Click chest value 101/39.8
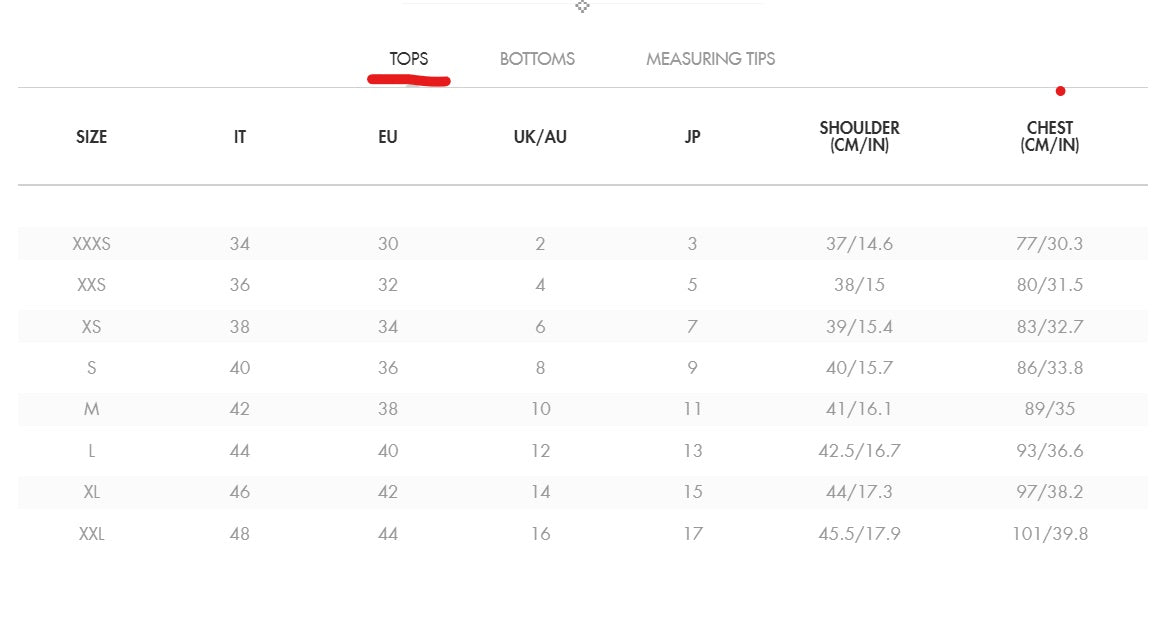Image resolution: width=1158 pixels, height=624 pixels. point(1050,534)
